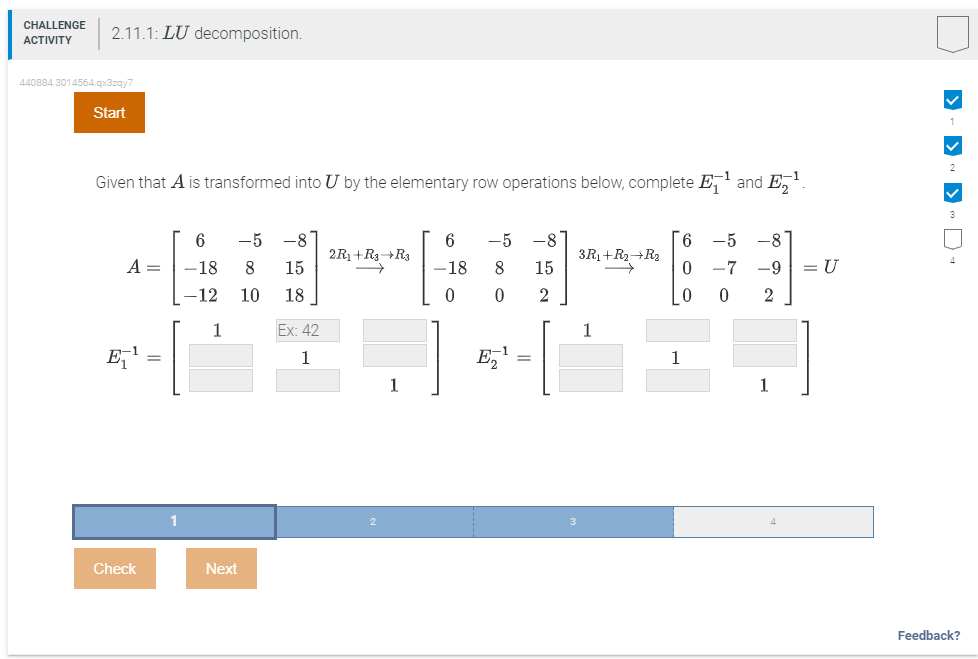
Task: Click the blank field below 1 in E1 inverse
Action: point(219,355)
